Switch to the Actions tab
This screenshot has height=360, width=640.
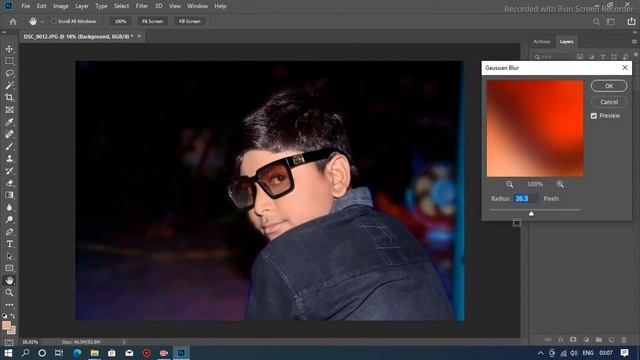click(x=542, y=42)
